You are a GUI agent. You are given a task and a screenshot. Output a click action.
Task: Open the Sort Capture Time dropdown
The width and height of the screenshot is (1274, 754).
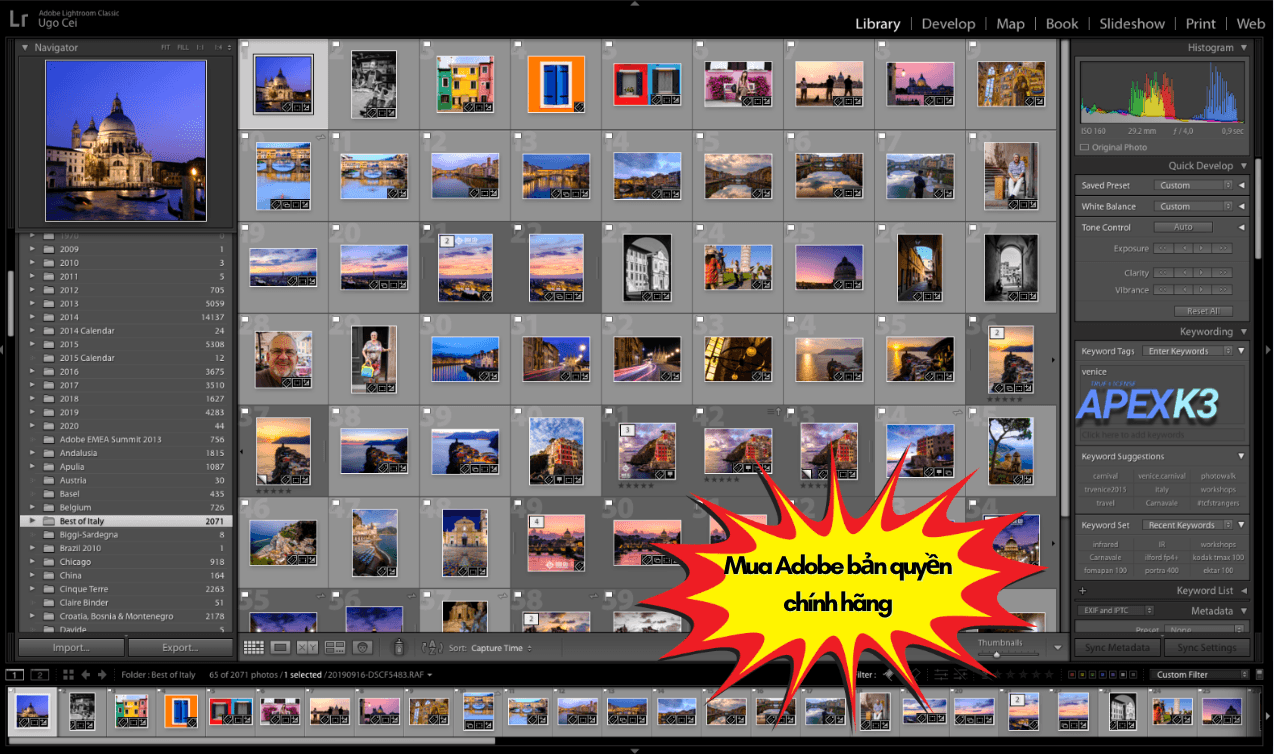click(502, 648)
